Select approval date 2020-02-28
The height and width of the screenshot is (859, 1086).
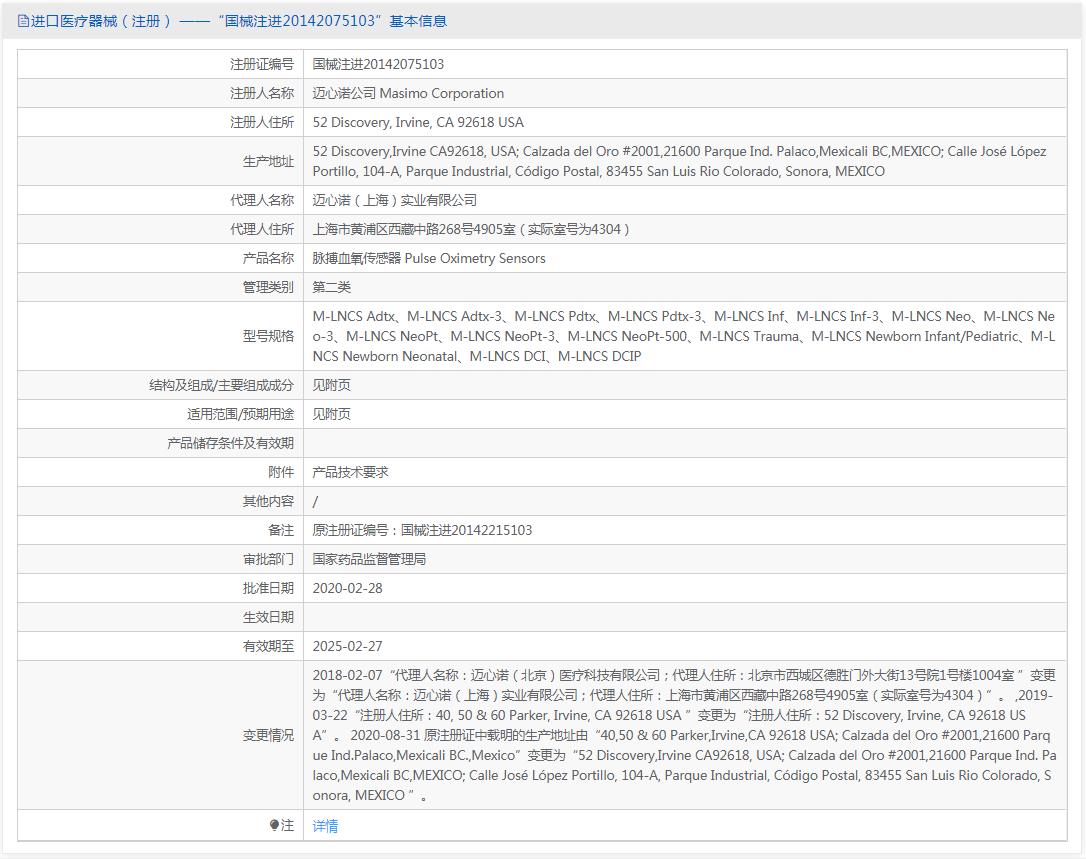[348, 589]
